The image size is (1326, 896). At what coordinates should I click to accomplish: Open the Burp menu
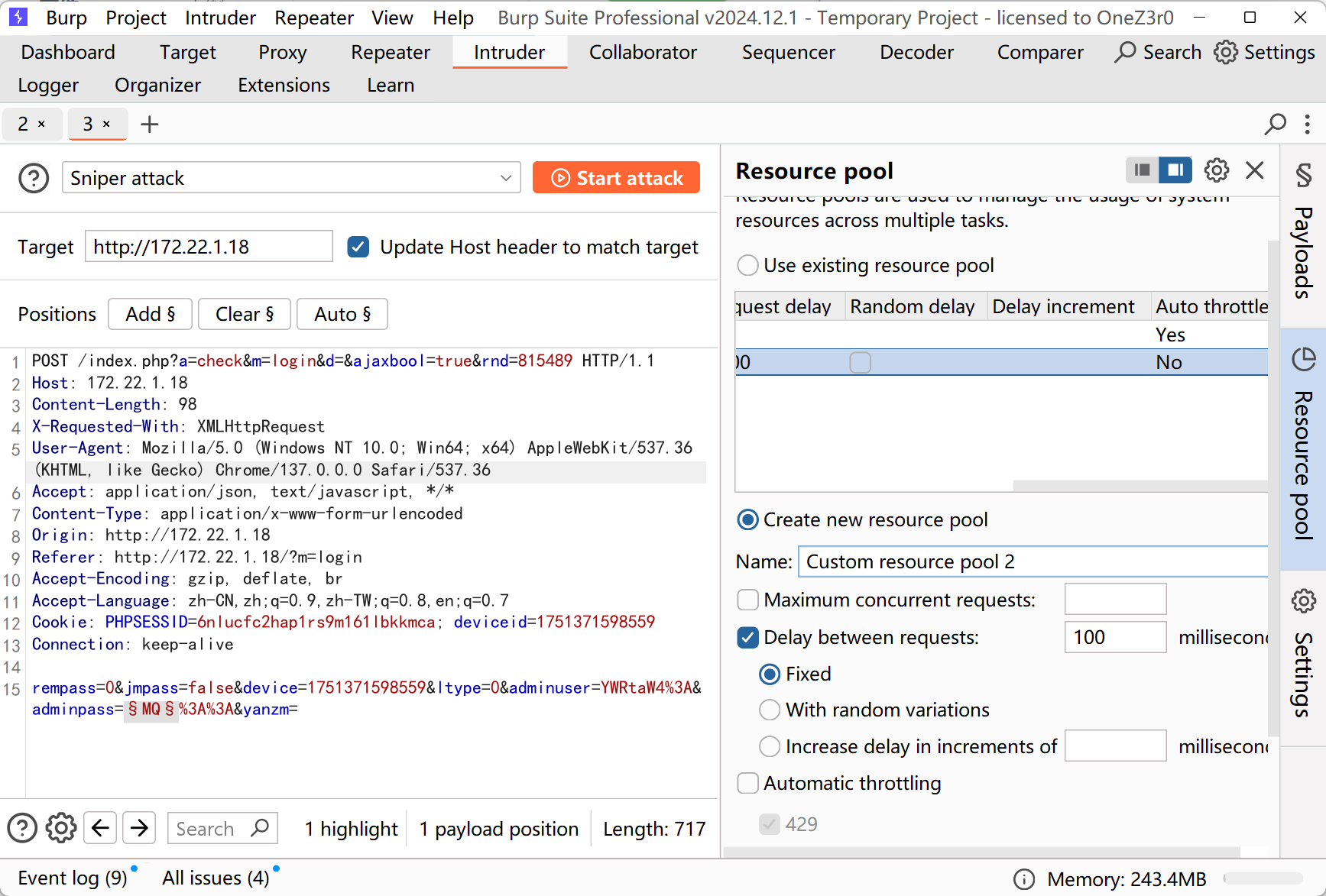pyautogui.click(x=66, y=18)
